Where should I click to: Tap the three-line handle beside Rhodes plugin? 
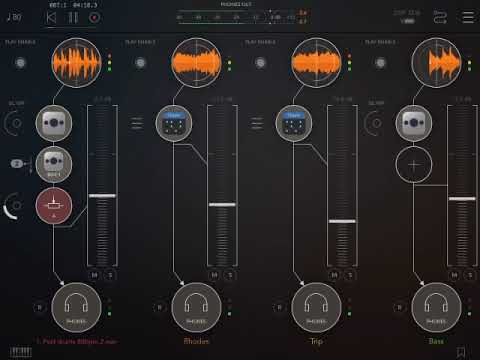pos(137,123)
